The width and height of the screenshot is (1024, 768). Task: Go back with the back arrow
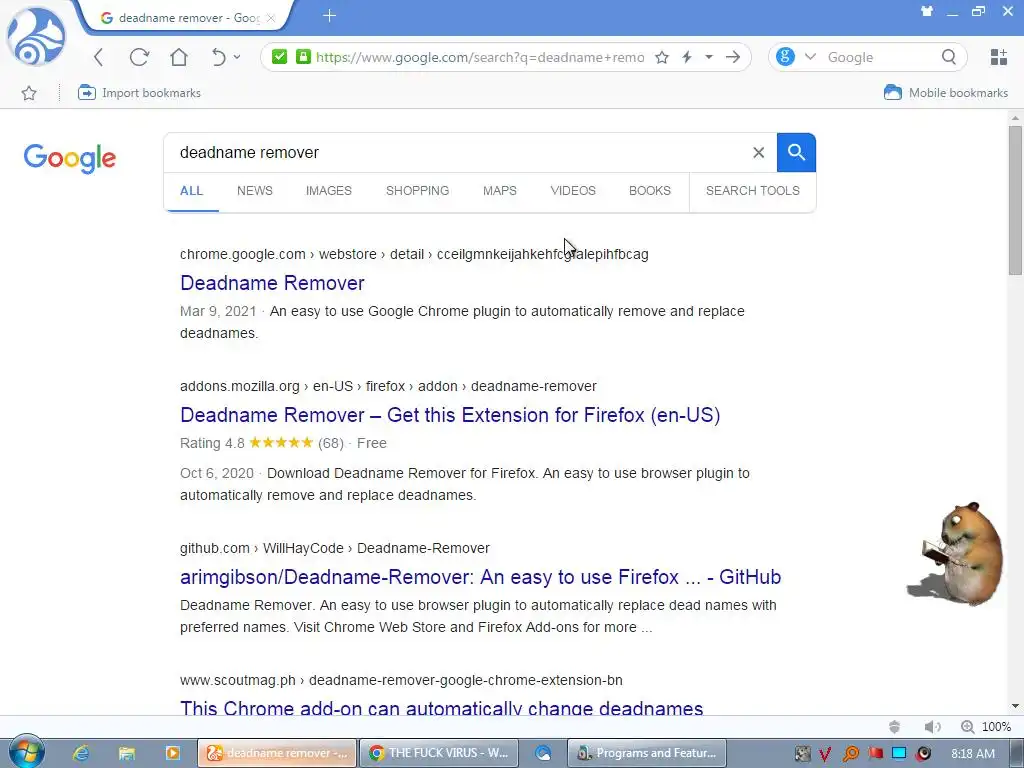tap(99, 57)
